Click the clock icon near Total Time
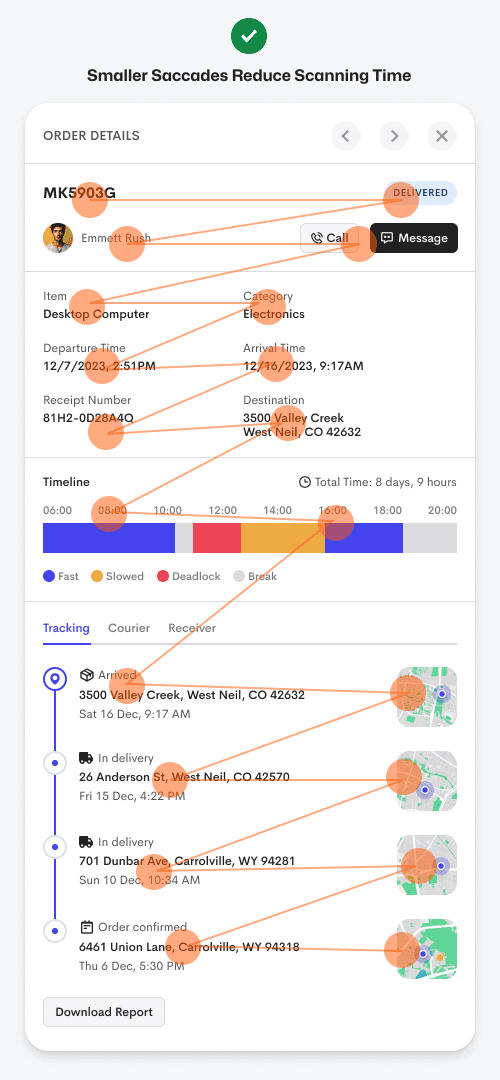Image resolution: width=500 pixels, height=1080 pixels. (304, 482)
